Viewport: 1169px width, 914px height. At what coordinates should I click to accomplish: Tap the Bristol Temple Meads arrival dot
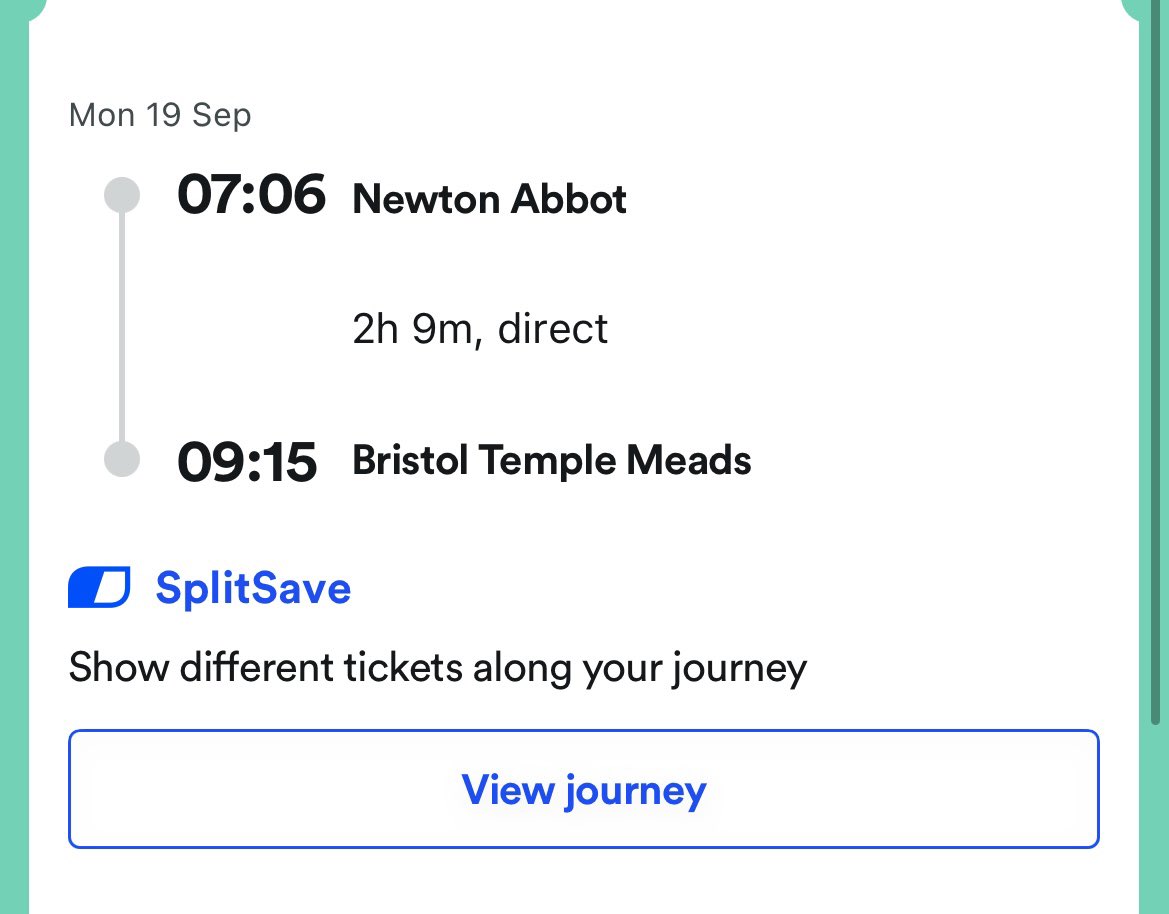[122, 460]
